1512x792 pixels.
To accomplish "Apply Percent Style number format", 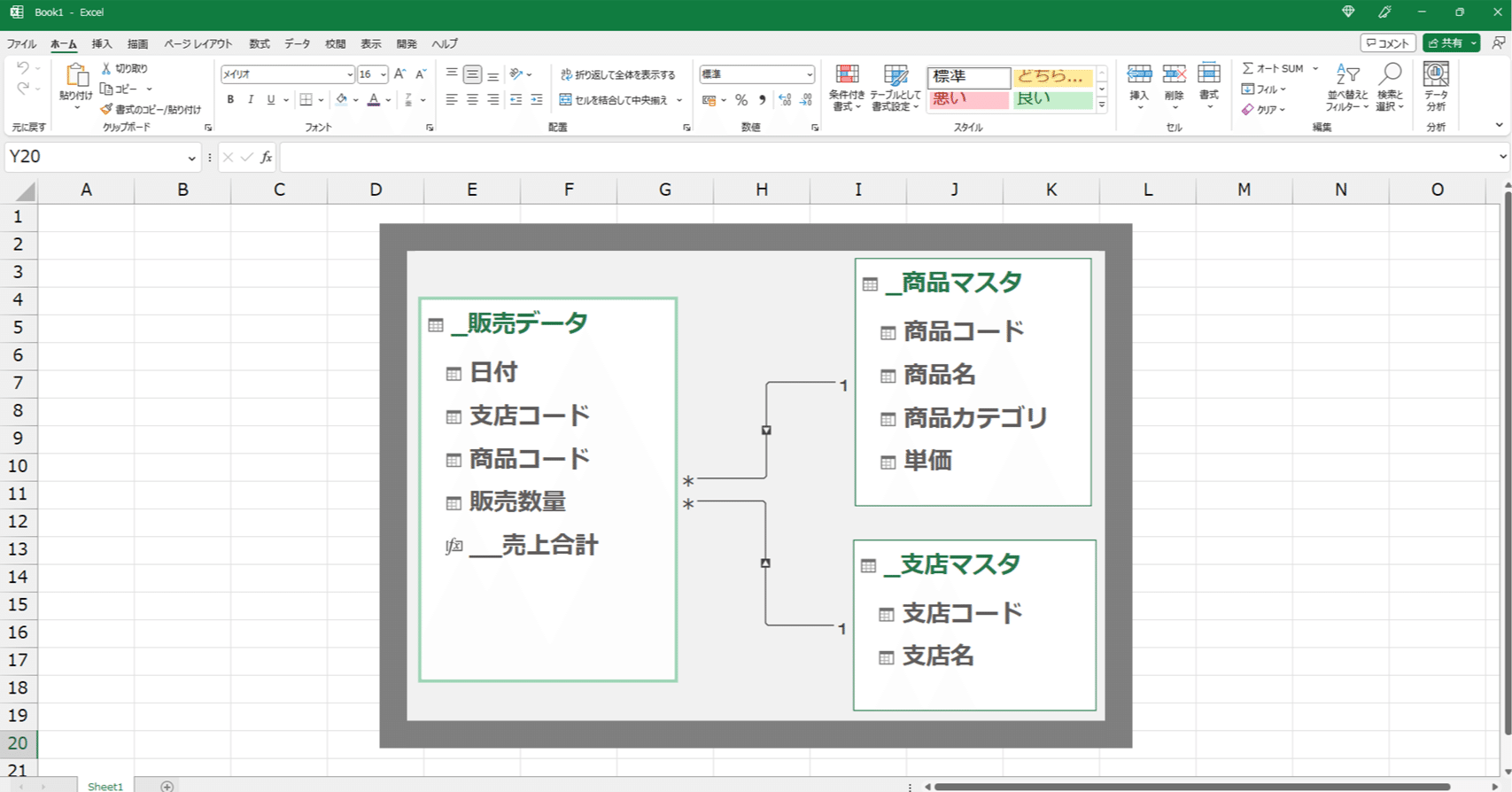I will tap(741, 100).
